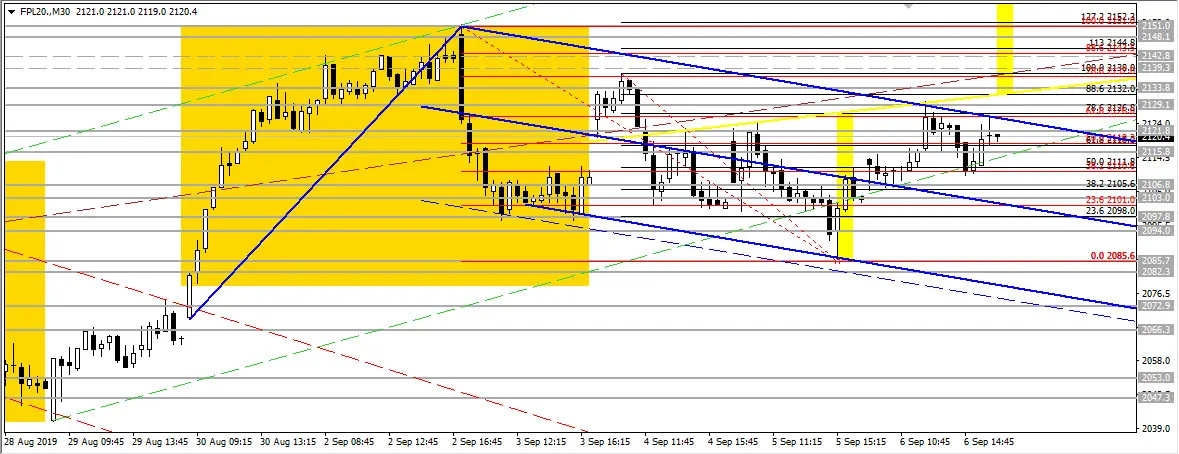This screenshot has height=454, width=1179.
Task: Select the 6 Sep 14:45 time label
Action: [x=989, y=441]
